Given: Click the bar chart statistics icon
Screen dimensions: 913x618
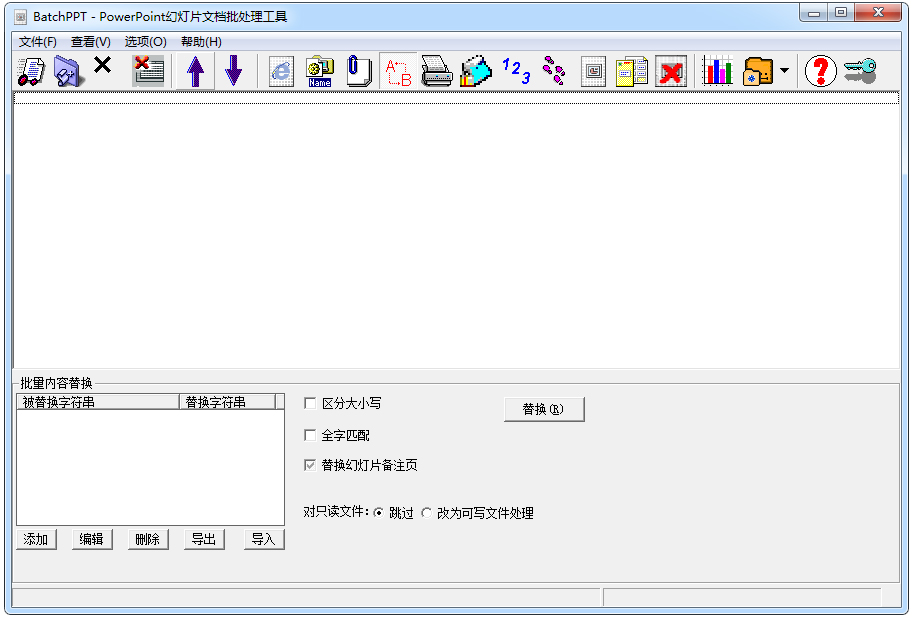Looking at the screenshot, I should [717, 71].
